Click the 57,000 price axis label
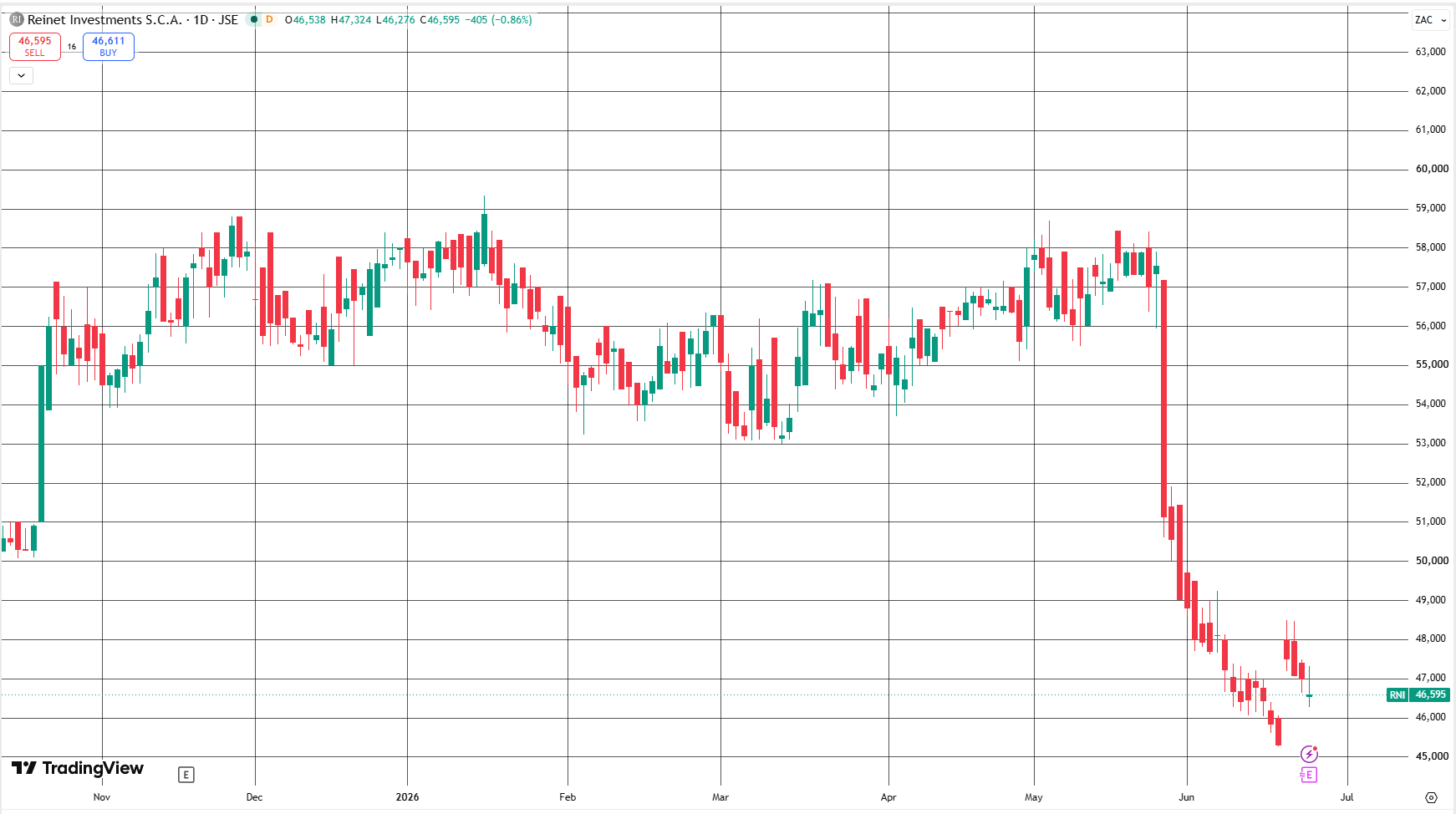Viewport: 1456px width, 814px height. click(1431, 287)
